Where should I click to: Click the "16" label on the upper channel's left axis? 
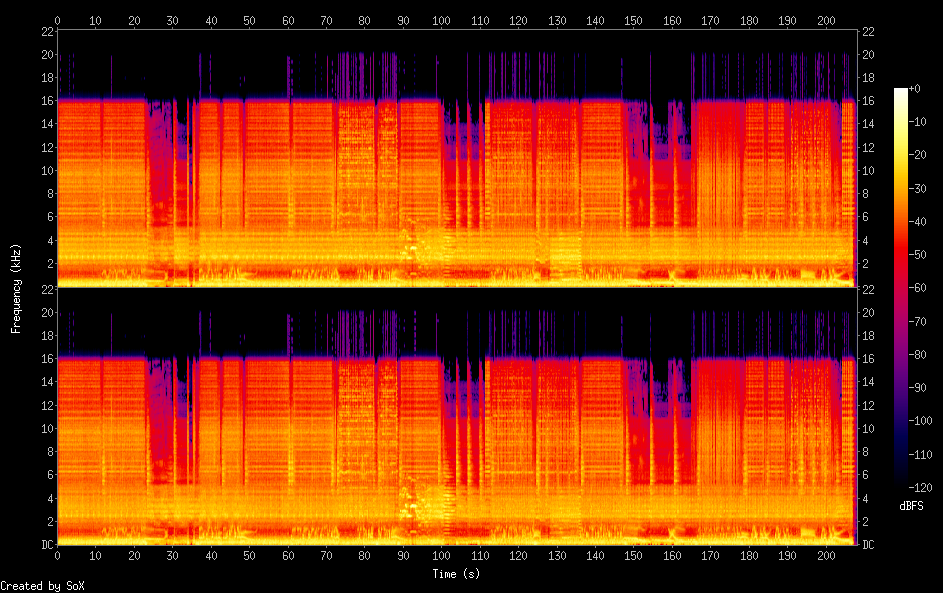(46, 101)
